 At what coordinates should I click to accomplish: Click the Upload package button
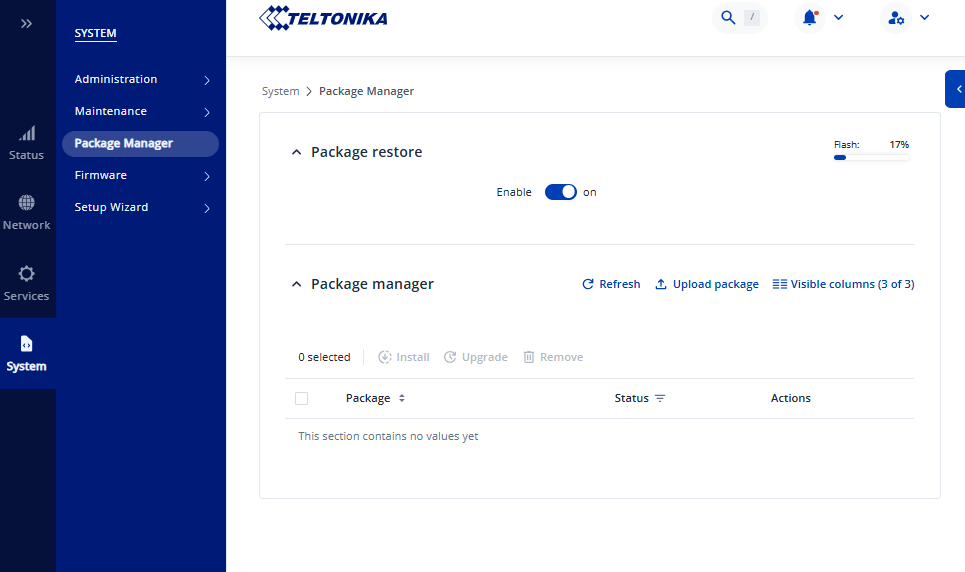[706, 285]
